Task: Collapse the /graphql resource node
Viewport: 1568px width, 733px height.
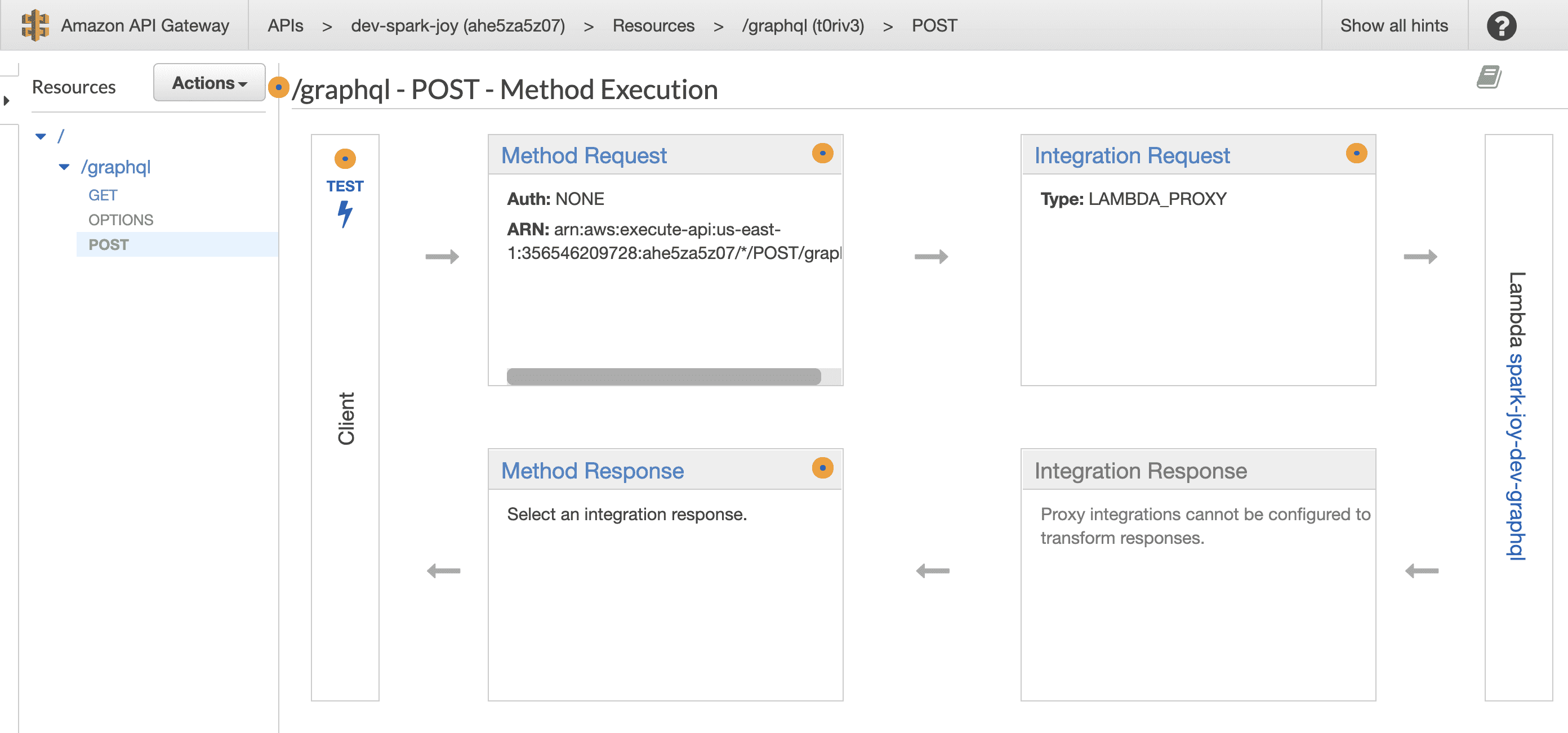Action: pyautogui.click(x=64, y=167)
